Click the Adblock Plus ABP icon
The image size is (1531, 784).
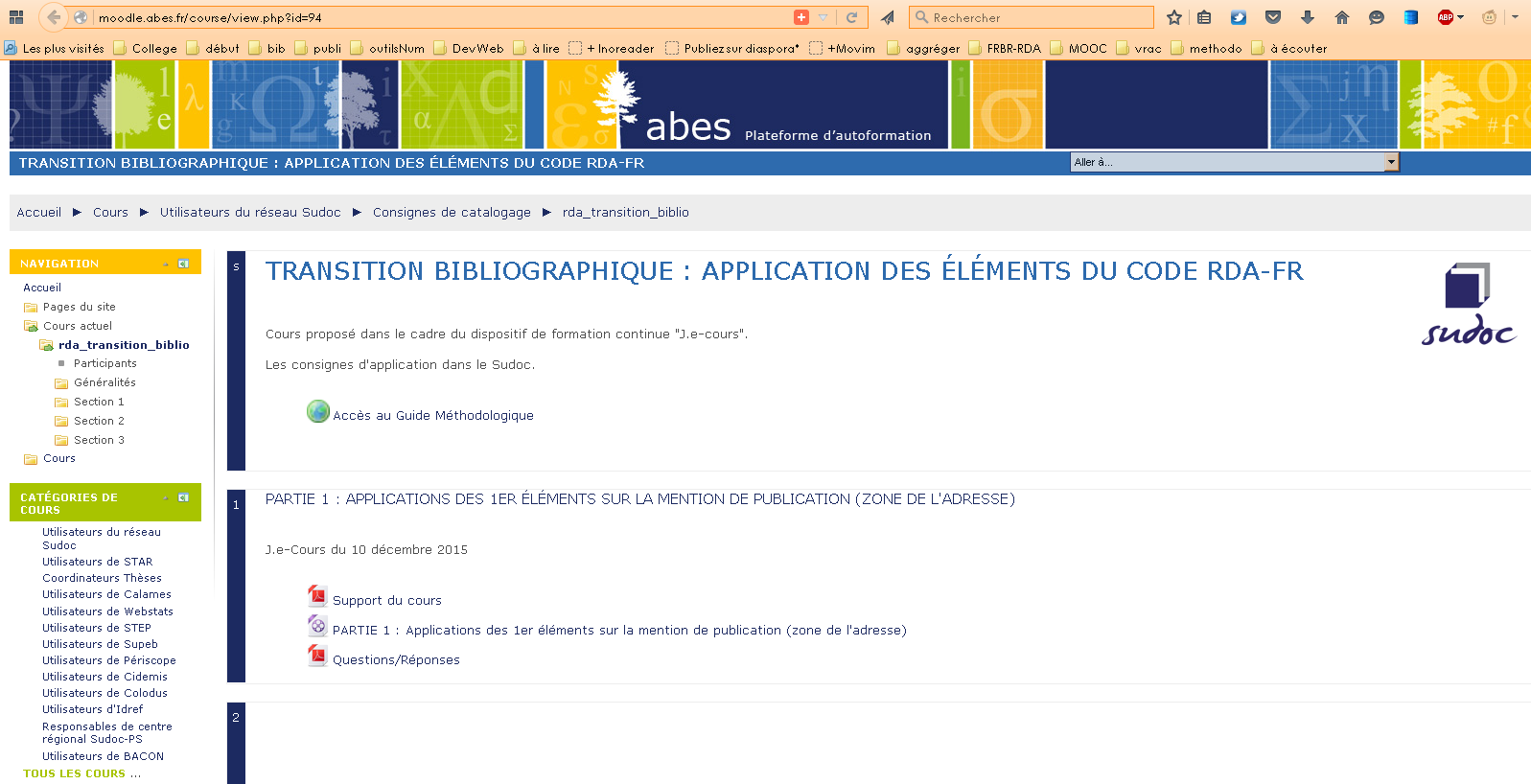coord(1446,17)
